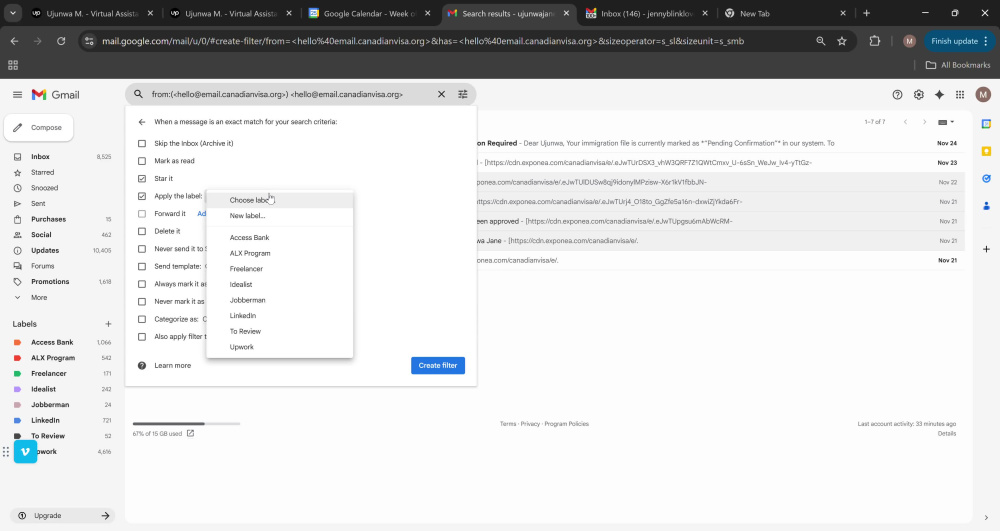The image size is (1000, 531).
Task: Switch to Inbox (146) browser tab
Action: click(646, 13)
